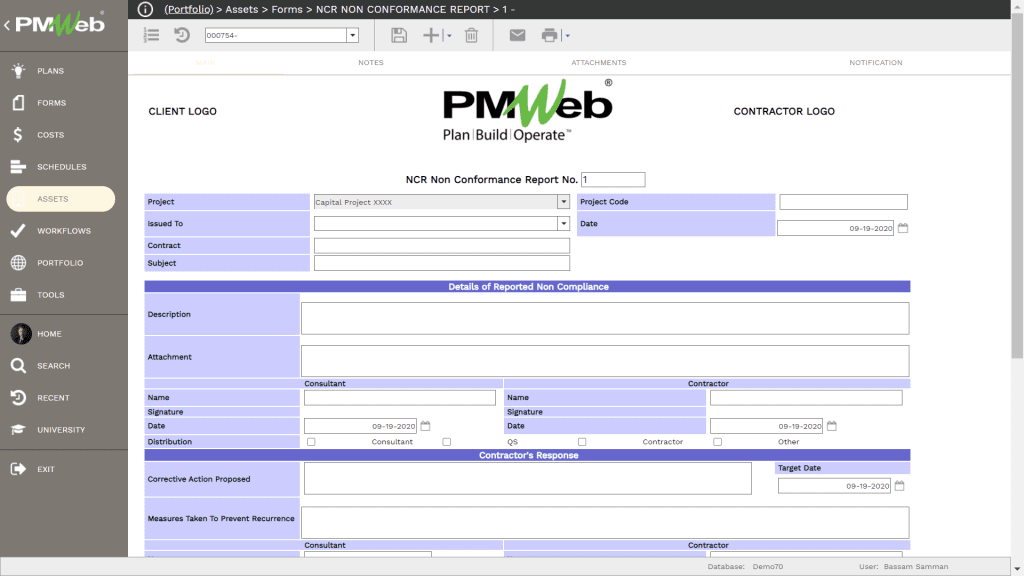Save the record with disk icon
This screenshot has width=1024, height=576.
pyautogui.click(x=399, y=35)
